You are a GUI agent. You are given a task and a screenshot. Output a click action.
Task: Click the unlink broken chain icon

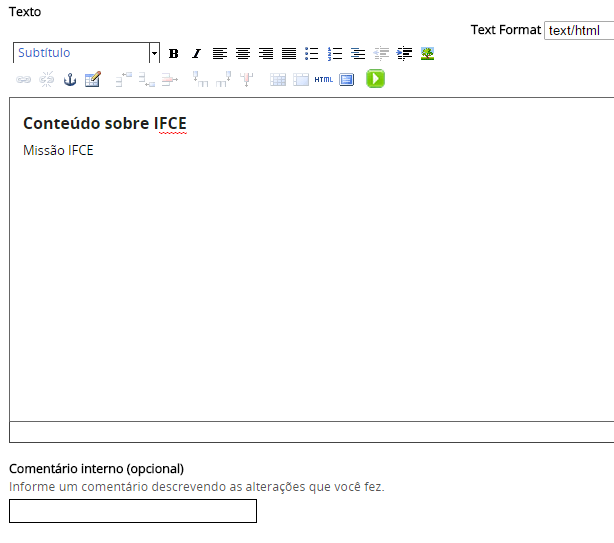tap(47, 79)
